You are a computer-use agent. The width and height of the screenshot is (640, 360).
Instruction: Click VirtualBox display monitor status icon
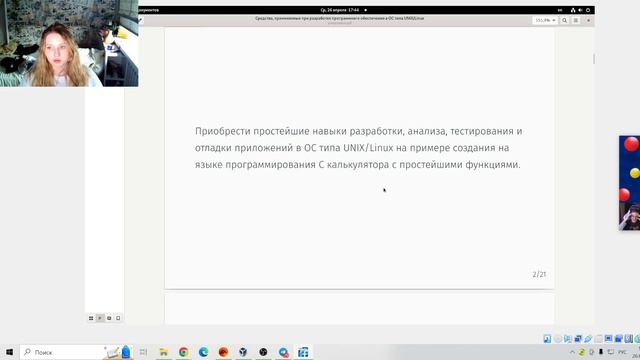point(608,339)
